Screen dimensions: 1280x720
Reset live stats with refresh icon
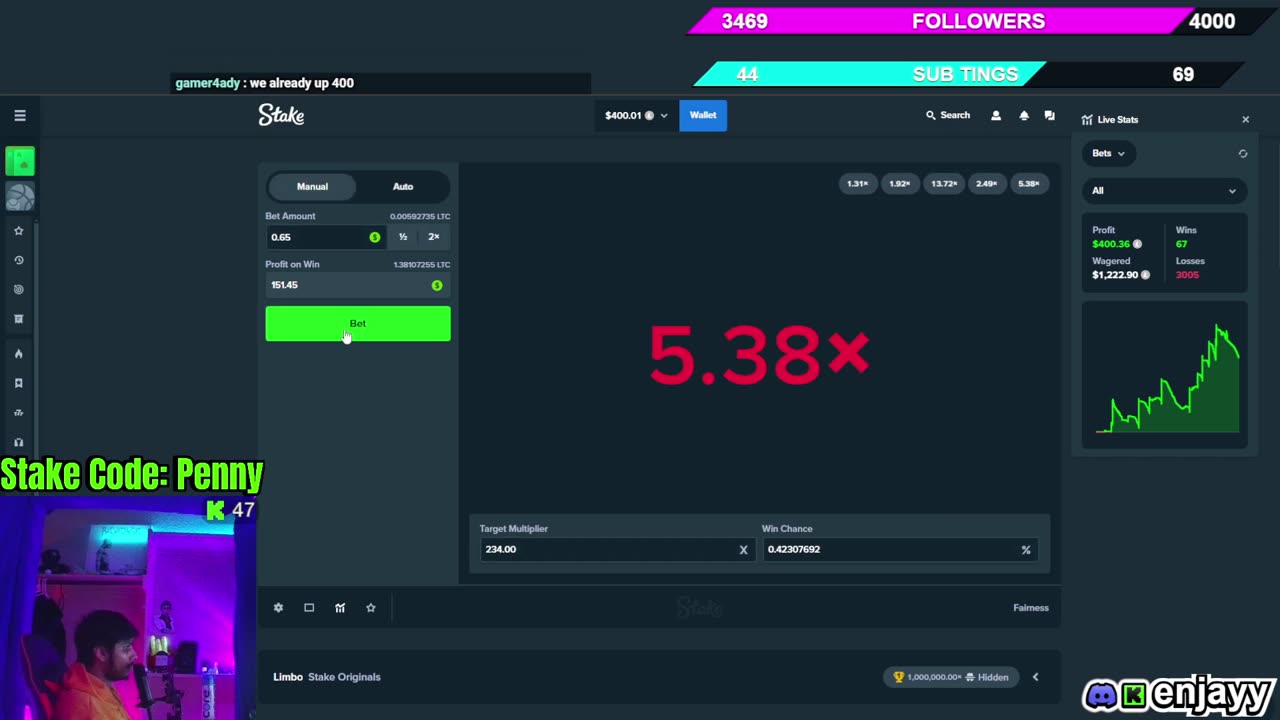click(1243, 154)
